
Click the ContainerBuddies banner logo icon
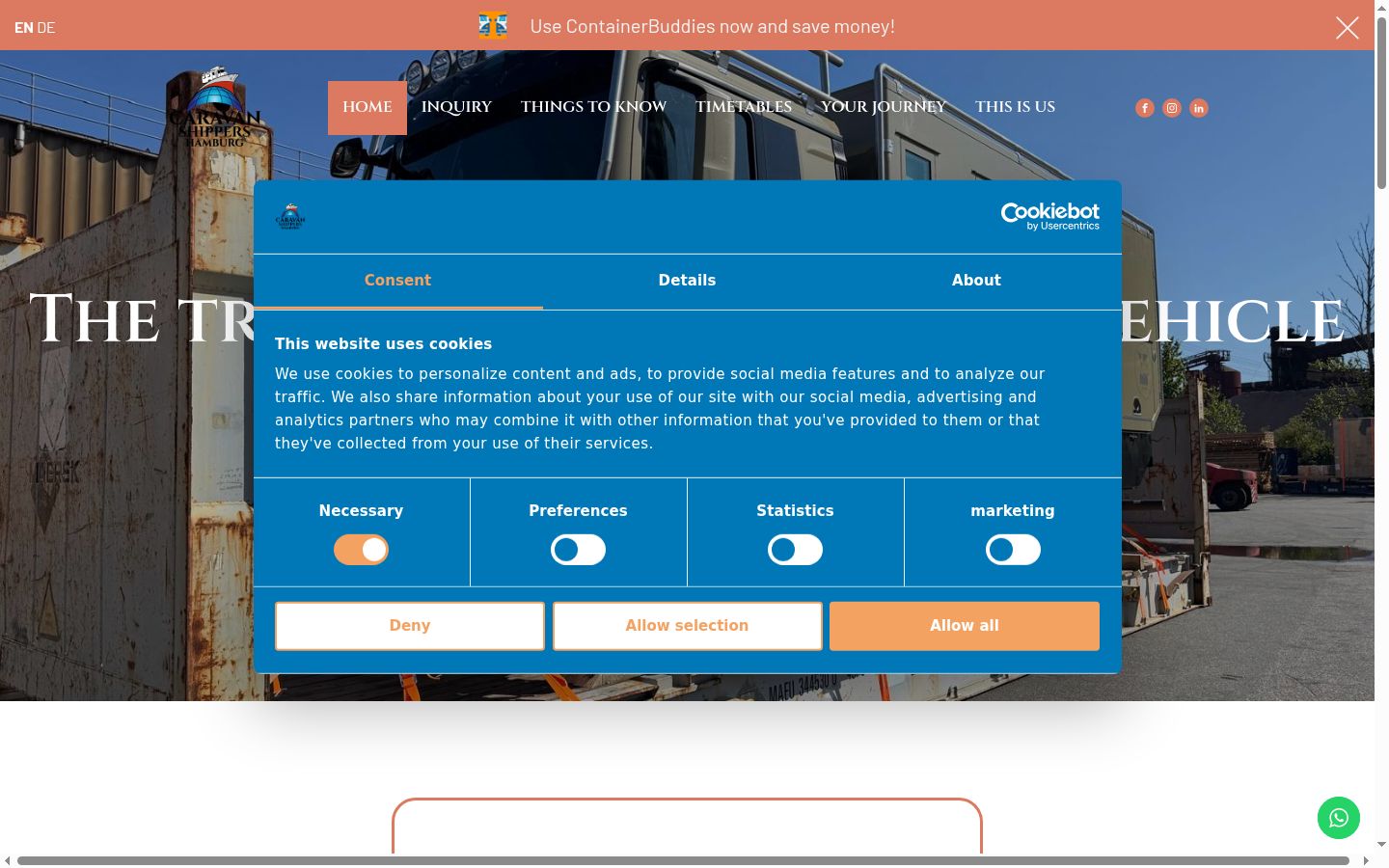493,25
